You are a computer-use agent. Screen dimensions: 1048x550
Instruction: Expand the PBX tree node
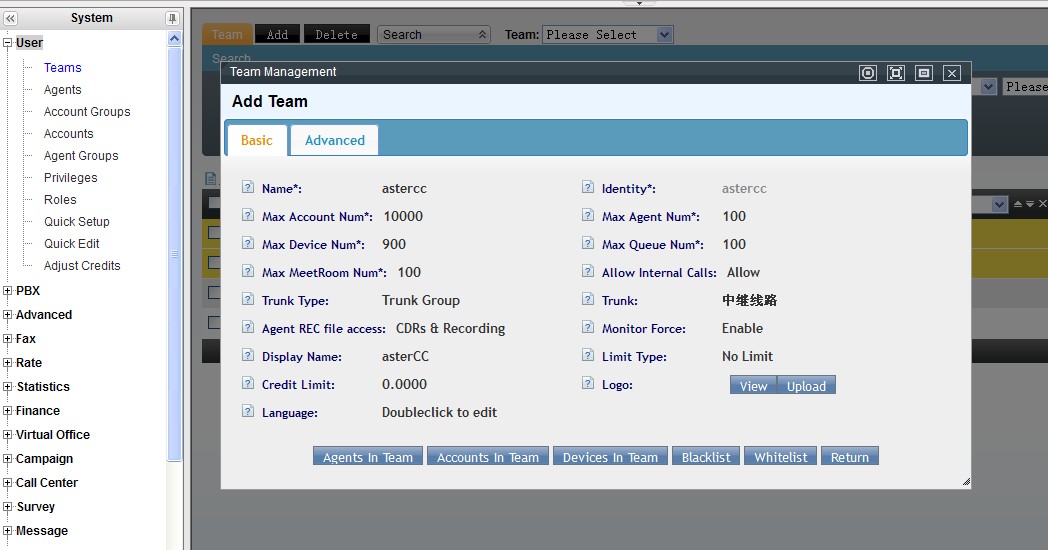tap(8, 291)
